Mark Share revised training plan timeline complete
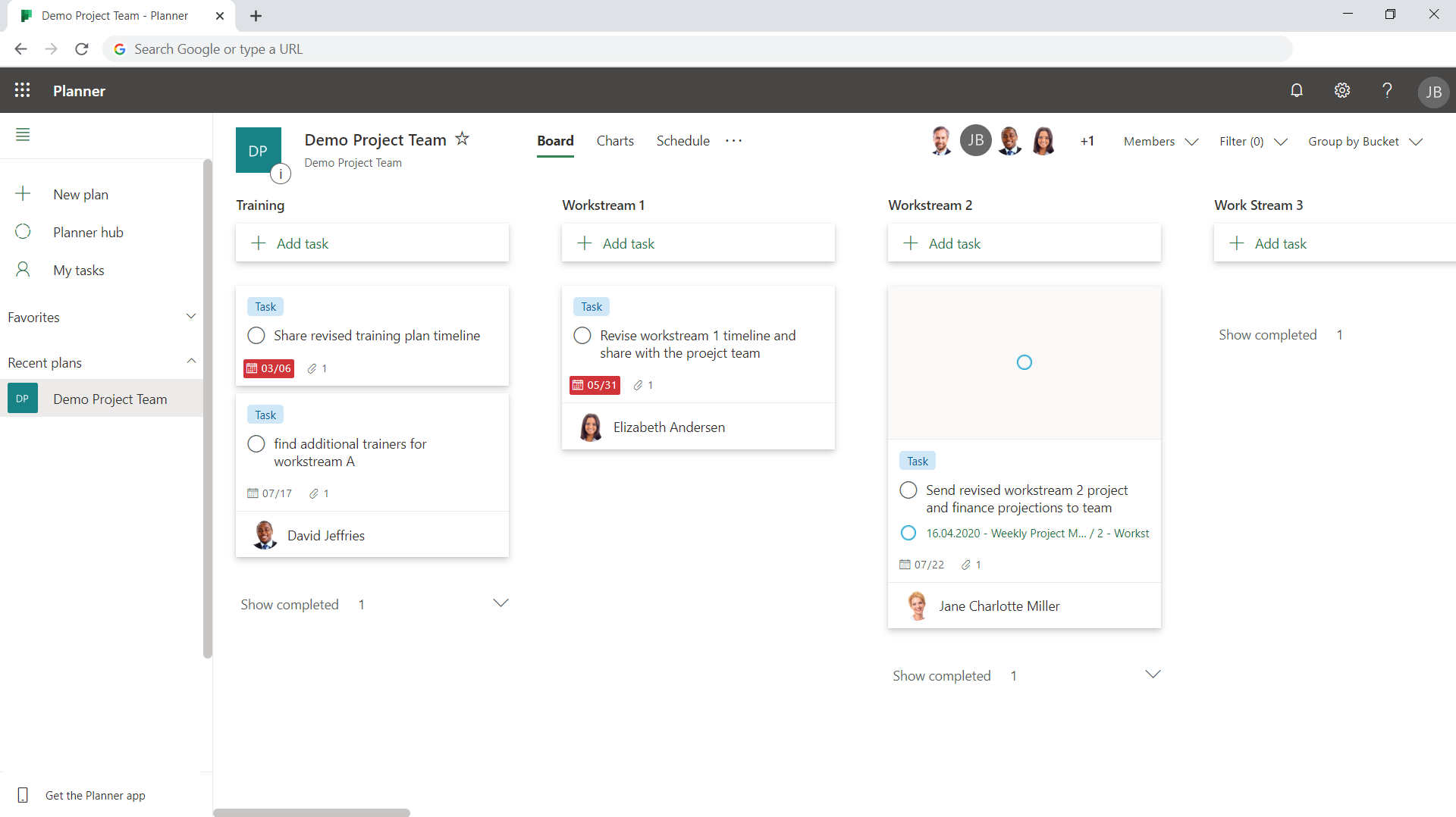 pos(256,335)
